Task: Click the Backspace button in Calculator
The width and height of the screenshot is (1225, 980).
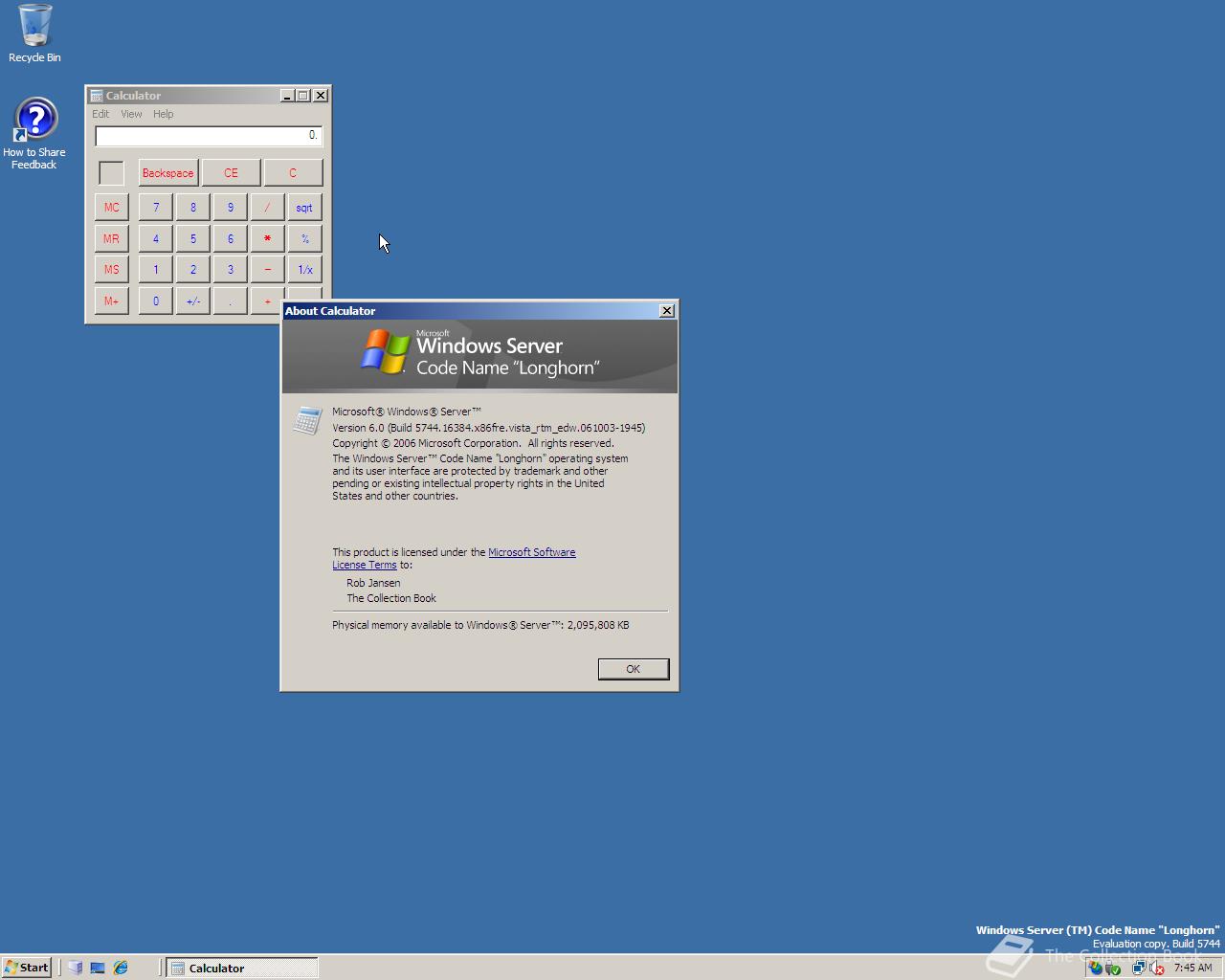Action: click(167, 173)
